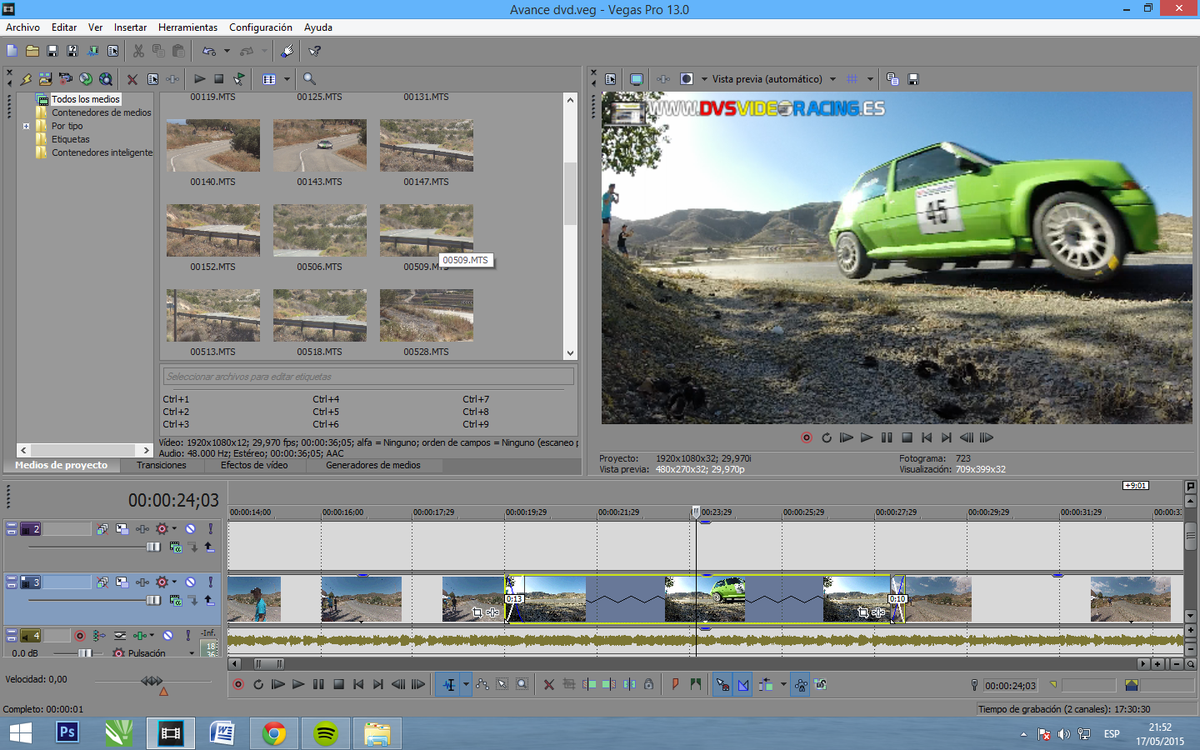The width and height of the screenshot is (1200, 750).
Task: Open the Archivo menu
Action: tap(23, 27)
